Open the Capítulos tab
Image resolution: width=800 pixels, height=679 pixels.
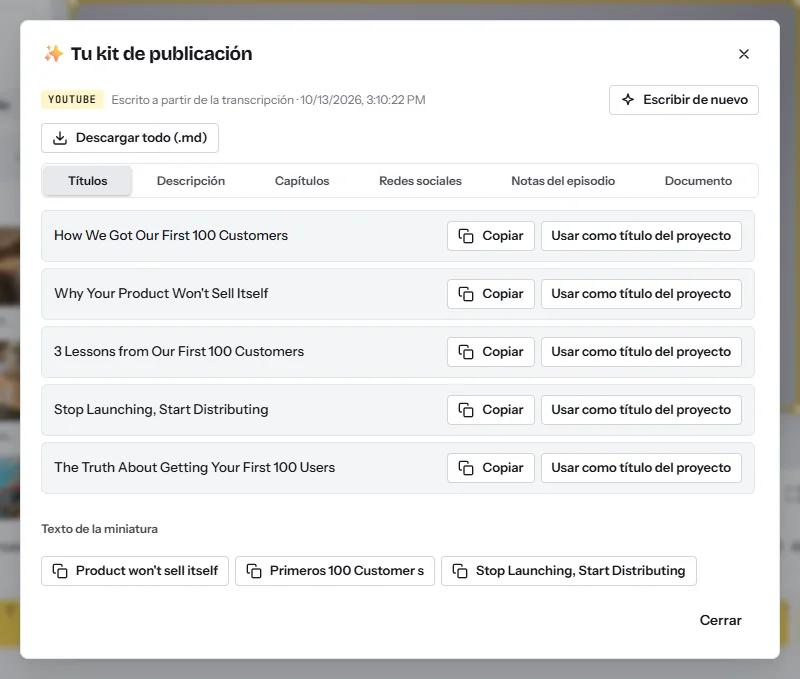pos(302,181)
